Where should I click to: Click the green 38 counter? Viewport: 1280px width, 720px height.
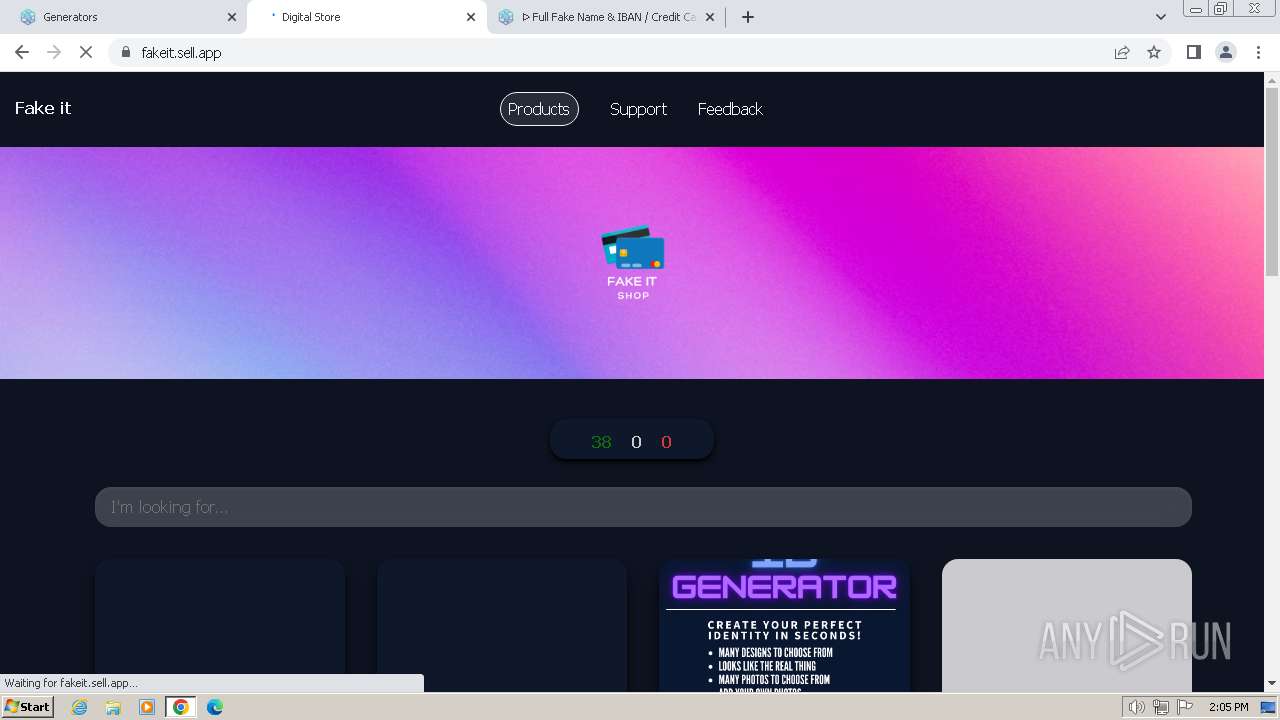[601, 442]
